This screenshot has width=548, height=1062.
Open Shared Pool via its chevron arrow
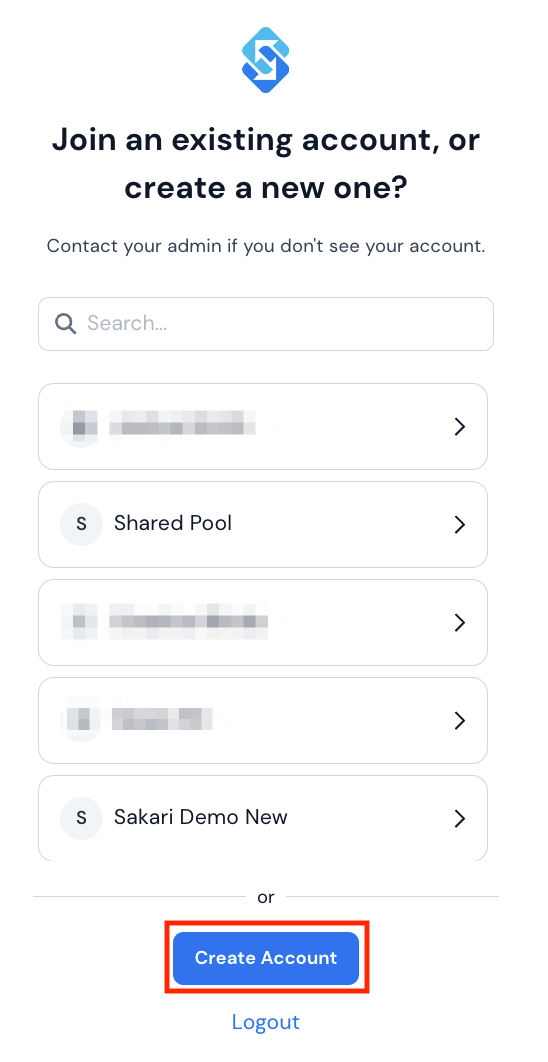[460, 524]
